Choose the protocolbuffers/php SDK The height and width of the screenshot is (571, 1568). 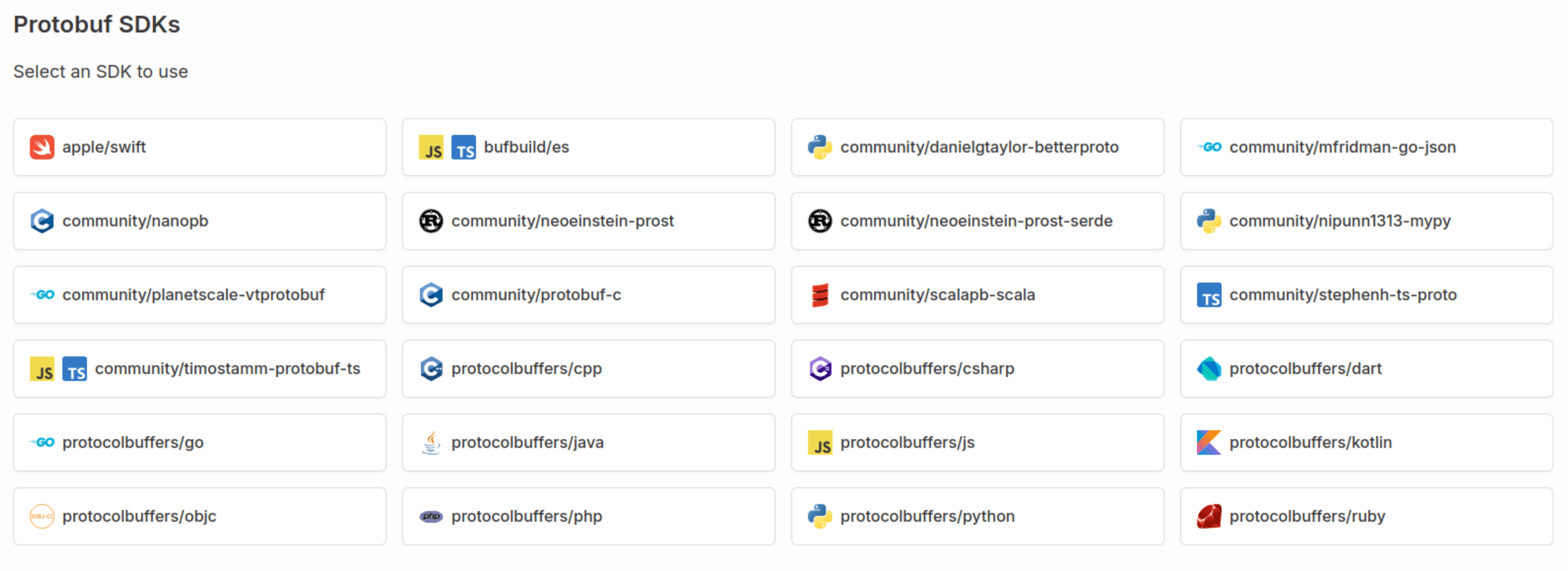tap(588, 516)
